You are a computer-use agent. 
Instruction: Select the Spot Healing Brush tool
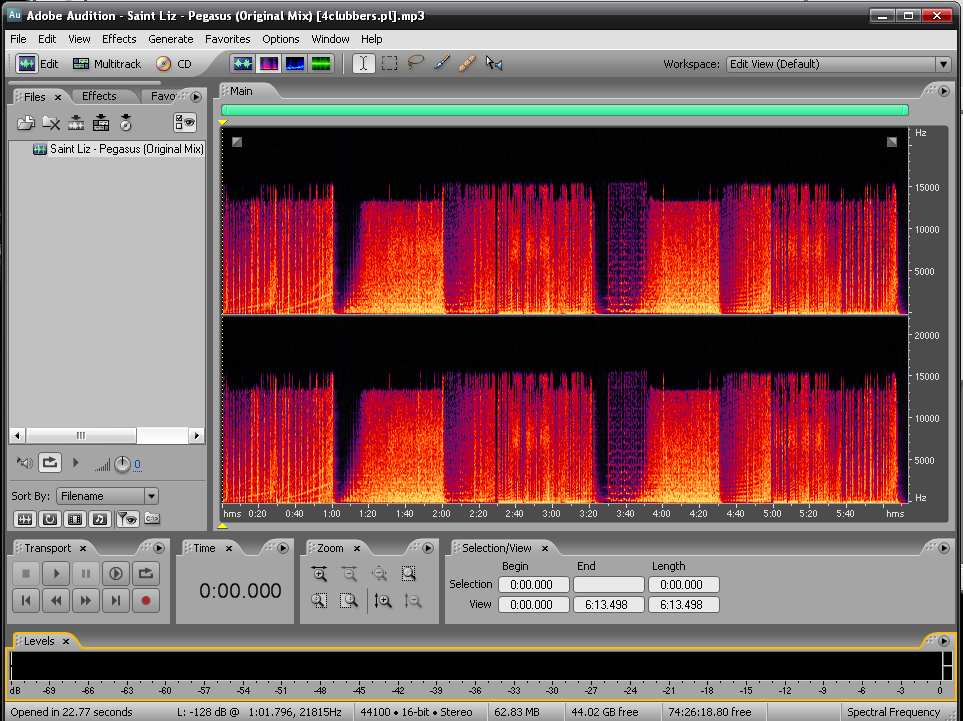[x=467, y=63]
